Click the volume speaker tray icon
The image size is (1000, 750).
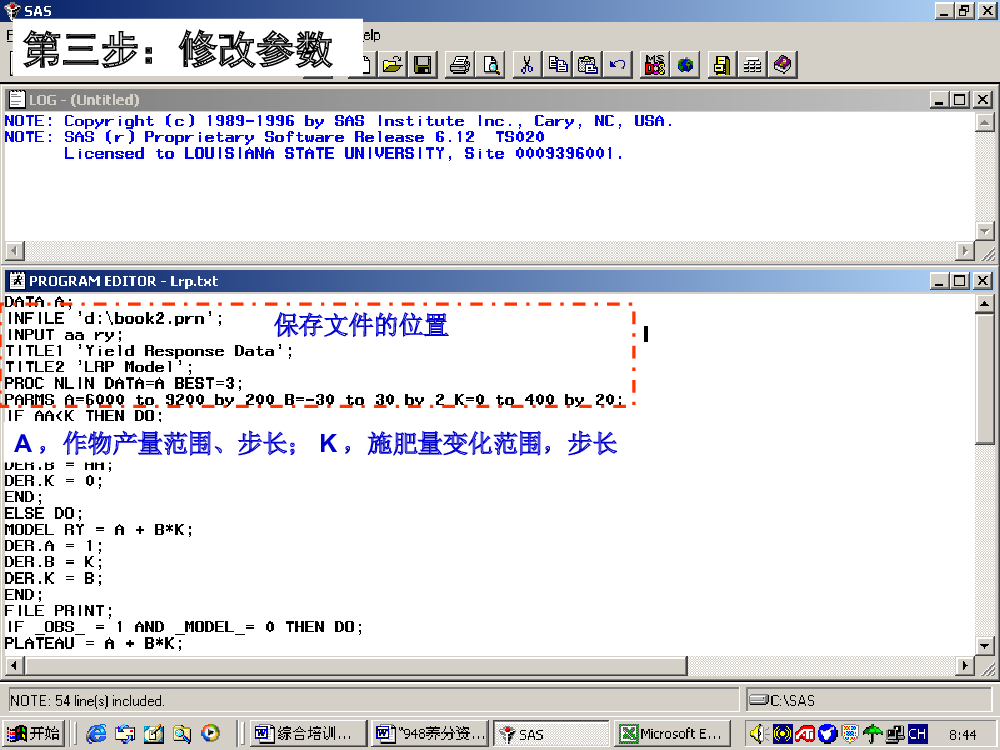[758, 734]
